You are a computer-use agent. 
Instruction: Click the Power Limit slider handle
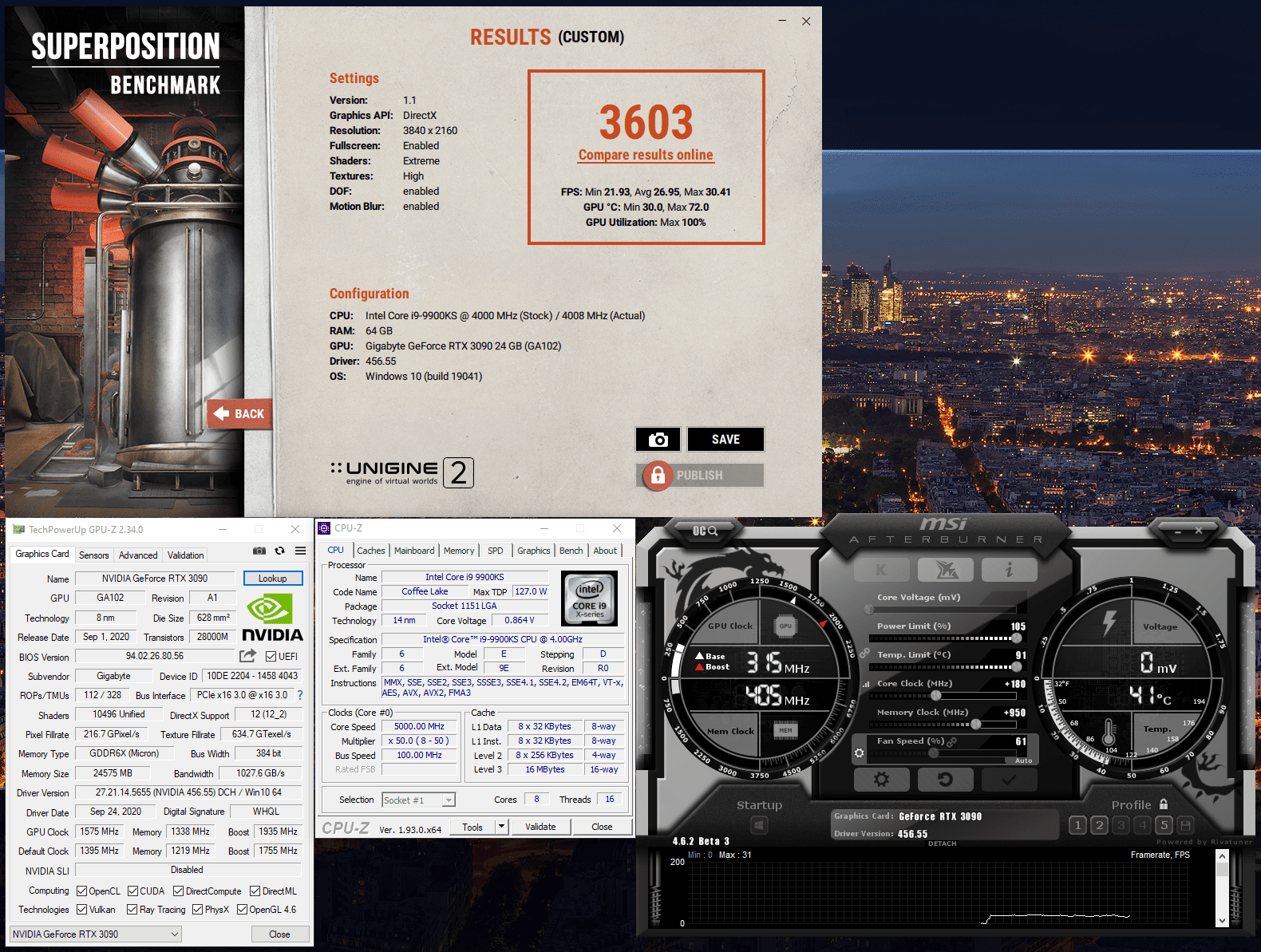pyautogui.click(x=1016, y=638)
